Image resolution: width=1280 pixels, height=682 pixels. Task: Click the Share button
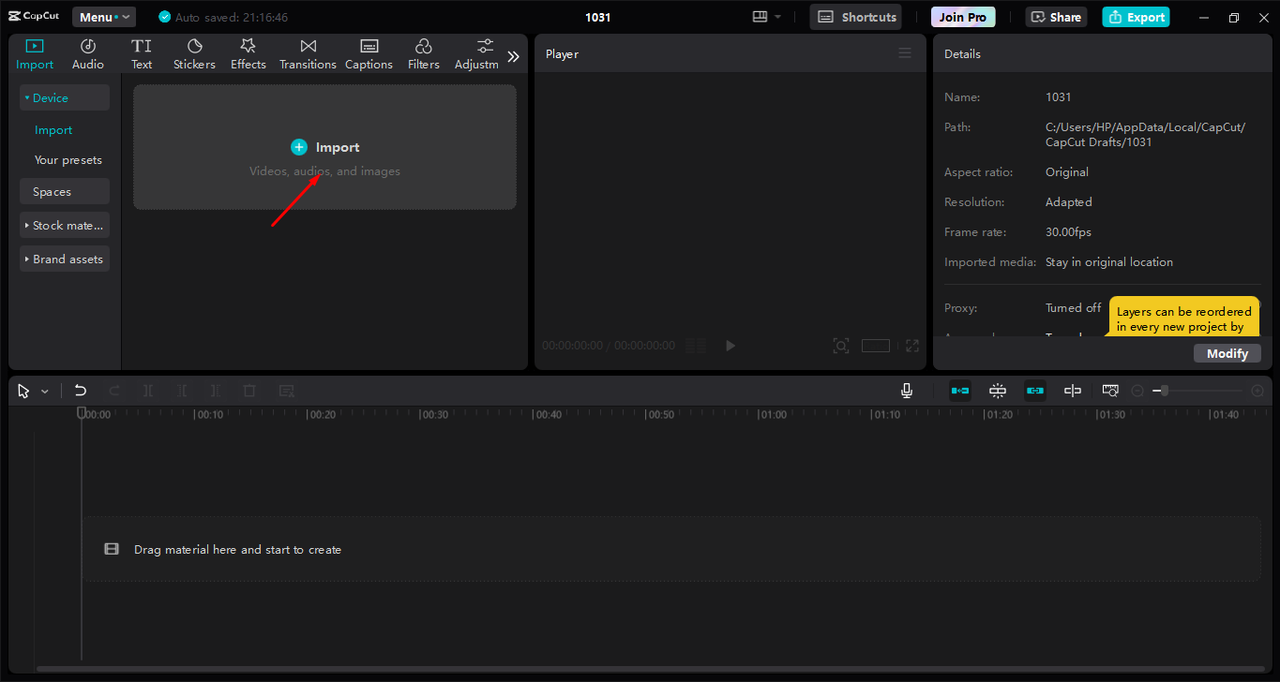(x=1056, y=17)
